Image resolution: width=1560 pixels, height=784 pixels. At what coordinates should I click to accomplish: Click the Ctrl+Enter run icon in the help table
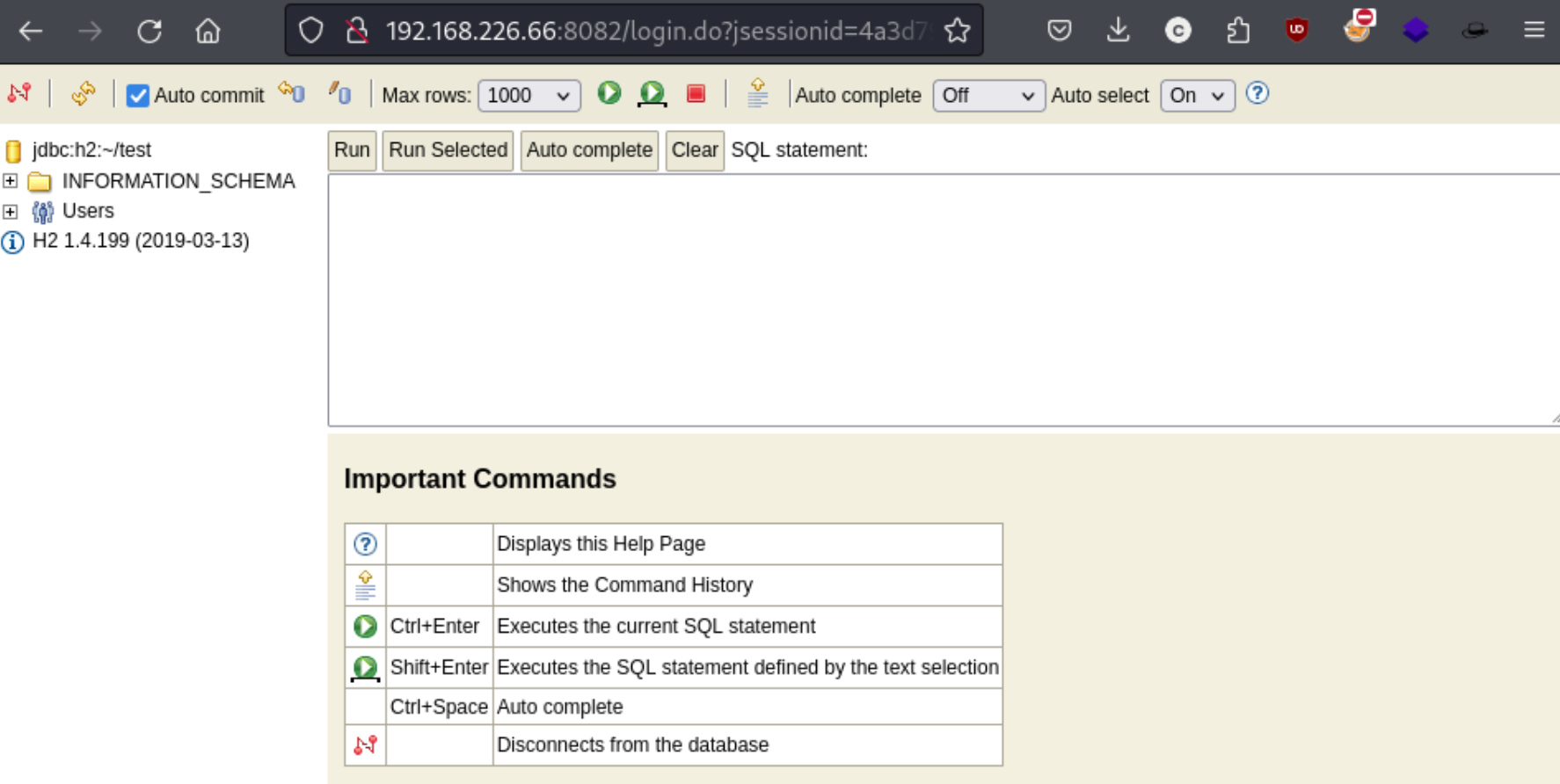(365, 626)
